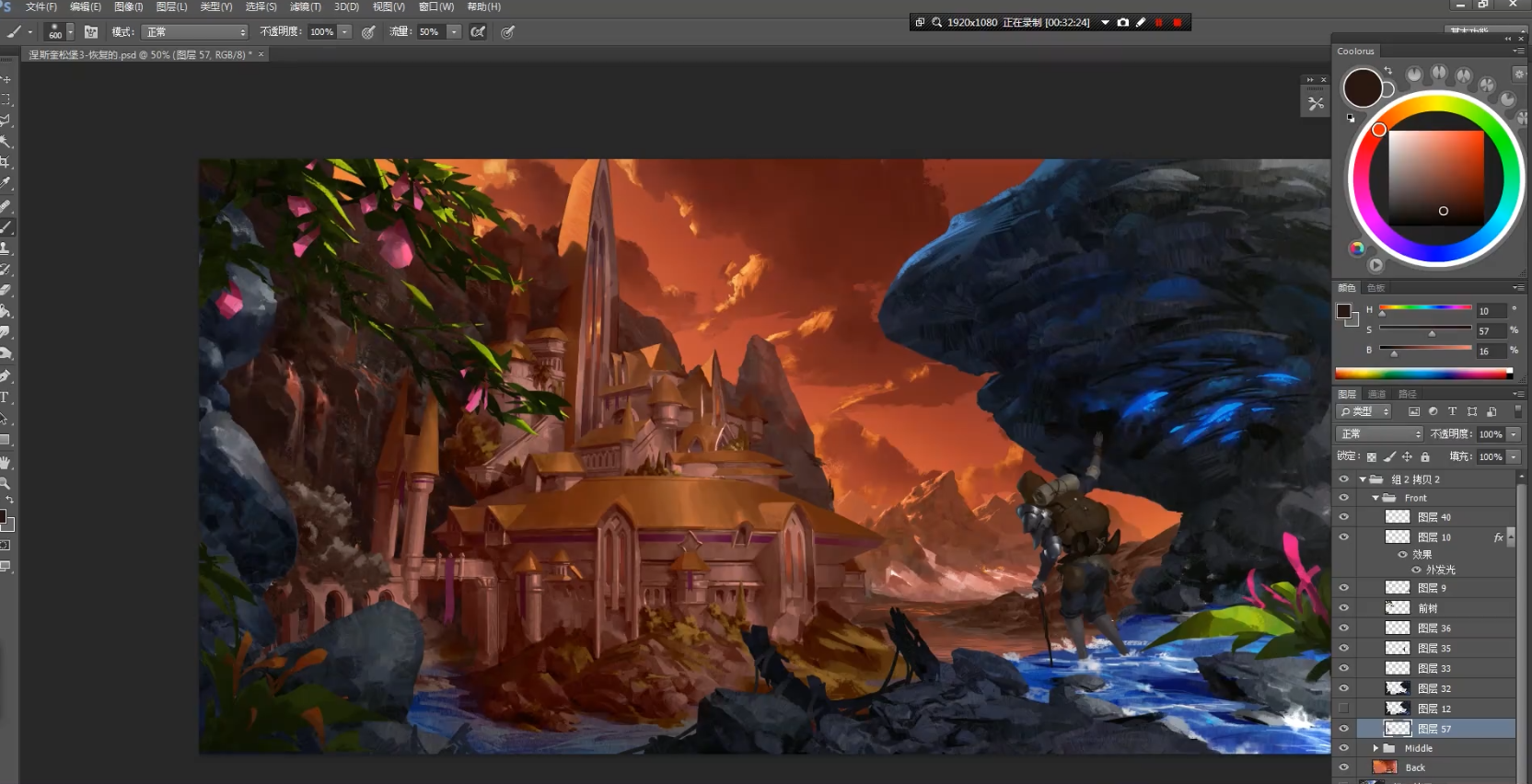Open the 文件(F) menu
Image resolution: width=1532 pixels, height=784 pixels.
[41, 6]
